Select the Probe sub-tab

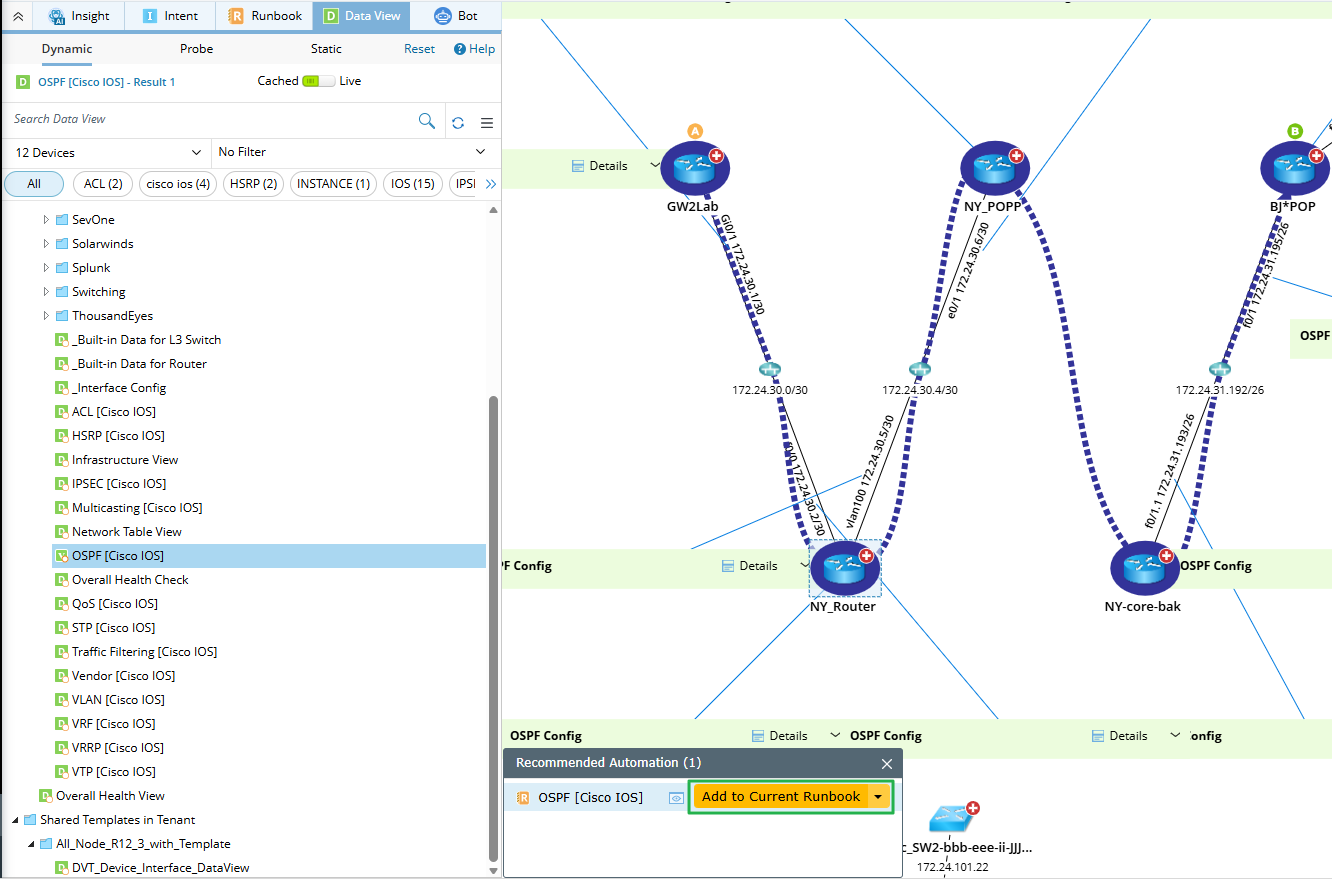point(196,49)
